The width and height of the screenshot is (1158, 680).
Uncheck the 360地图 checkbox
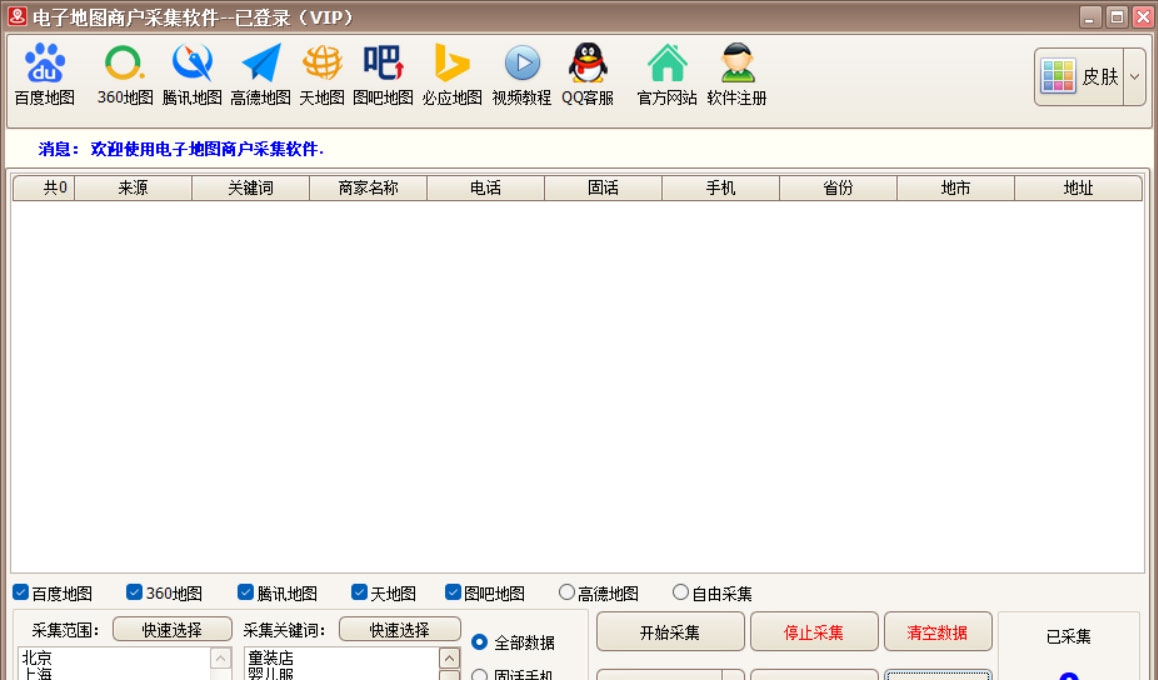pyautogui.click(x=134, y=592)
